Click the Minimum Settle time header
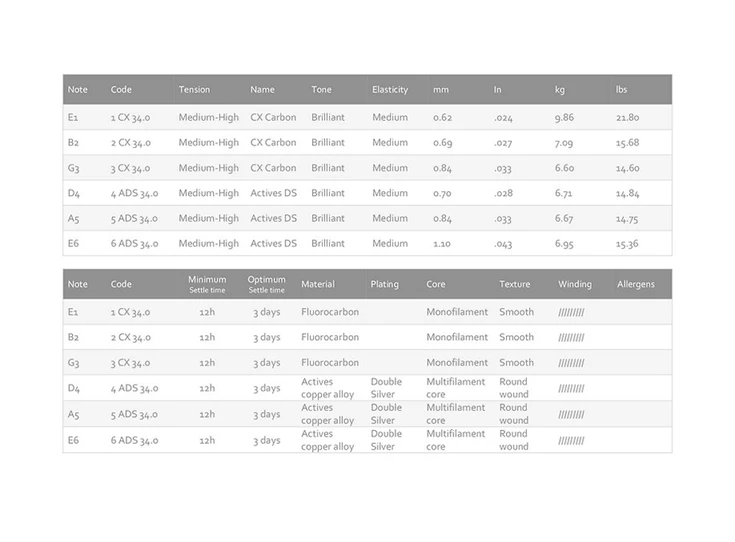 (207, 284)
